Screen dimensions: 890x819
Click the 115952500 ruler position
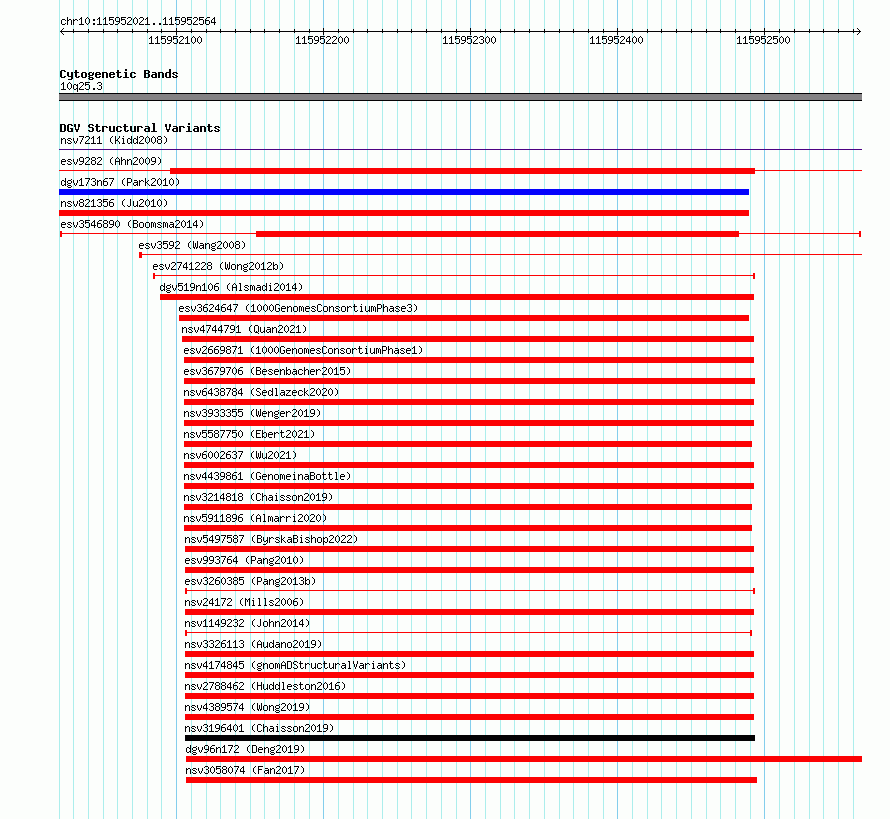(763, 40)
